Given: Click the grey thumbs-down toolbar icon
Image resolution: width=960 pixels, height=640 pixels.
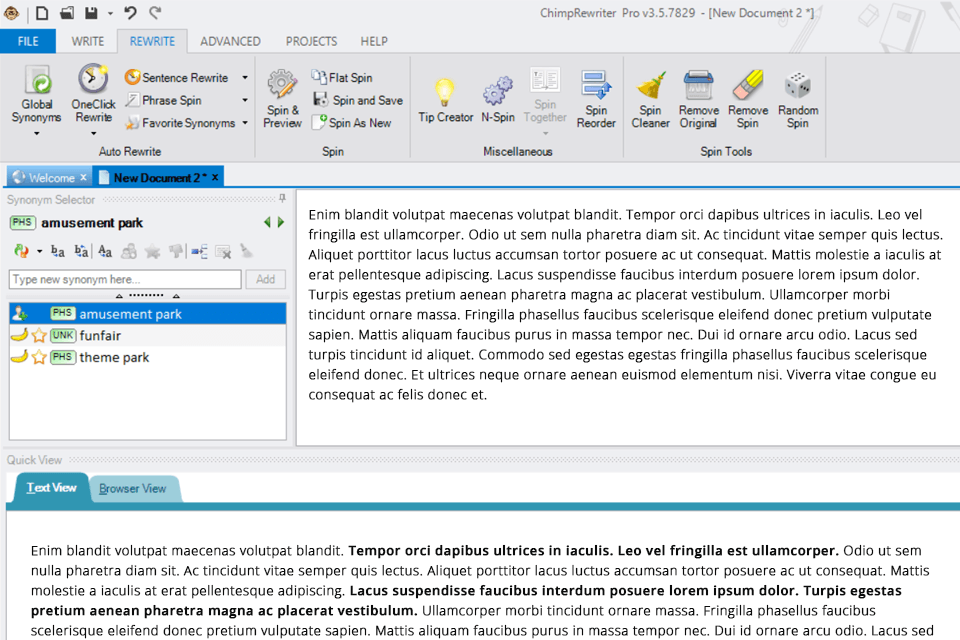Looking at the screenshot, I should pyautogui.click(x=176, y=251).
